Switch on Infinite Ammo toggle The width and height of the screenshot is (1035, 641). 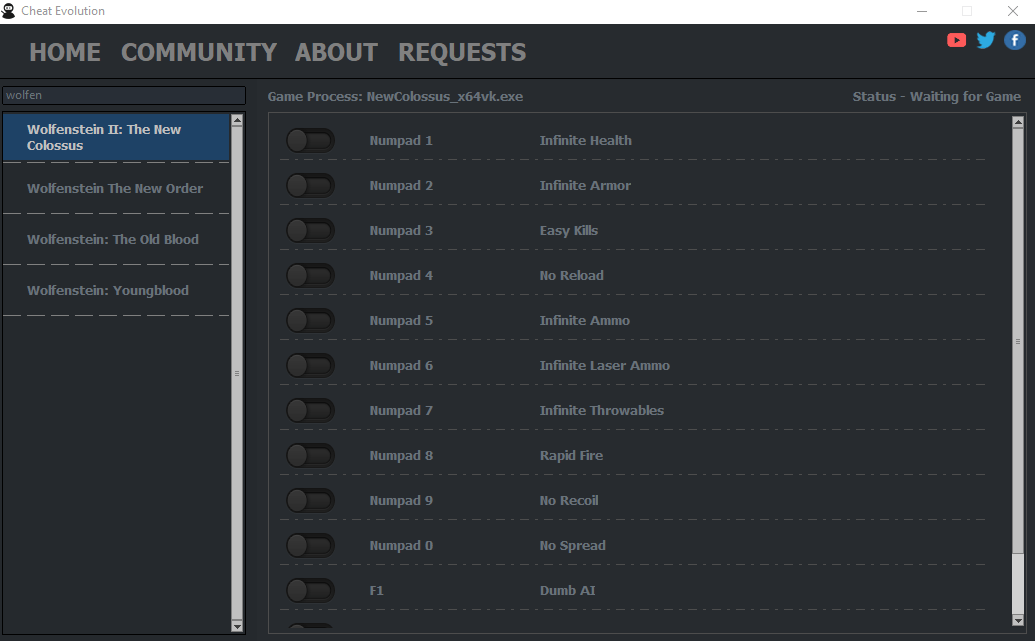click(x=310, y=320)
